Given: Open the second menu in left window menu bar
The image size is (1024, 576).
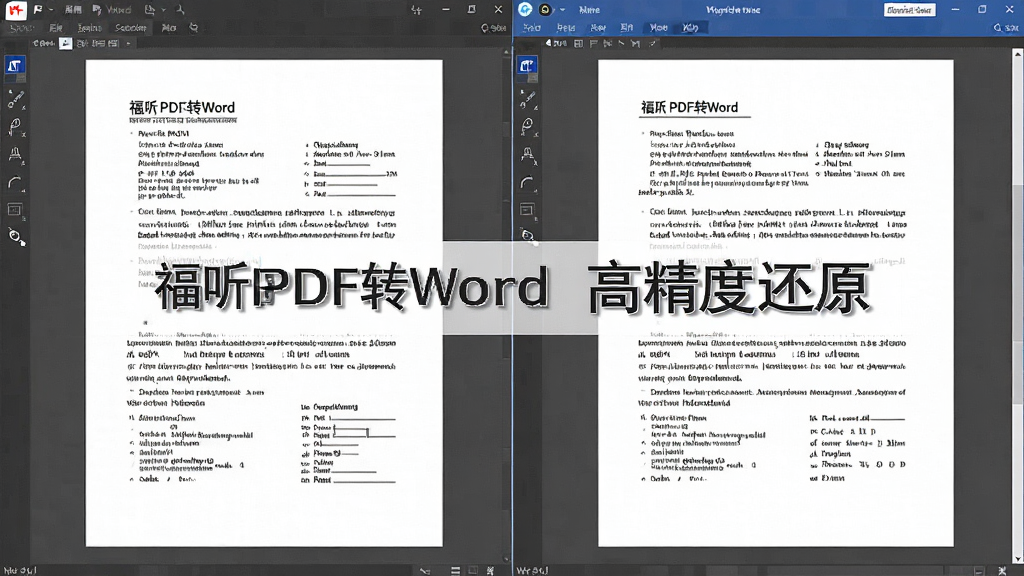Looking at the screenshot, I should [56, 28].
